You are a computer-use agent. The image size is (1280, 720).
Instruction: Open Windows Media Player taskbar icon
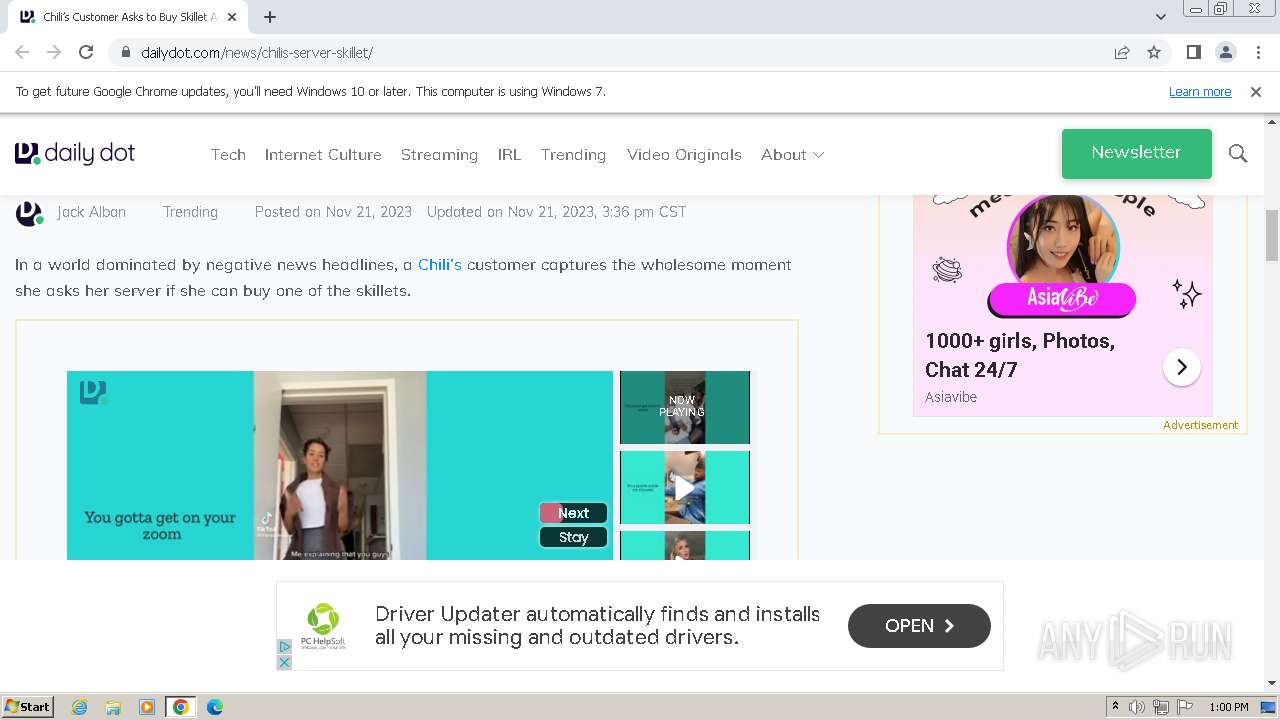(147, 707)
